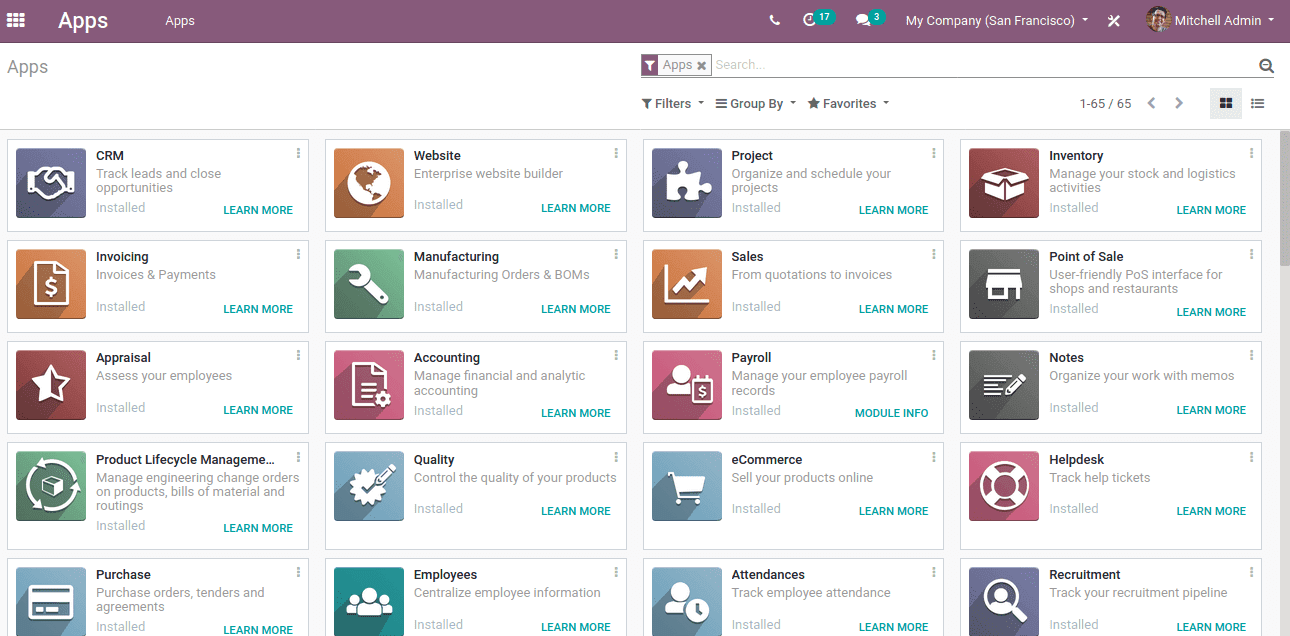This screenshot has height=636, width=1290.
Task: Open the Inventory box app icon
Action: coord(1003,183)
